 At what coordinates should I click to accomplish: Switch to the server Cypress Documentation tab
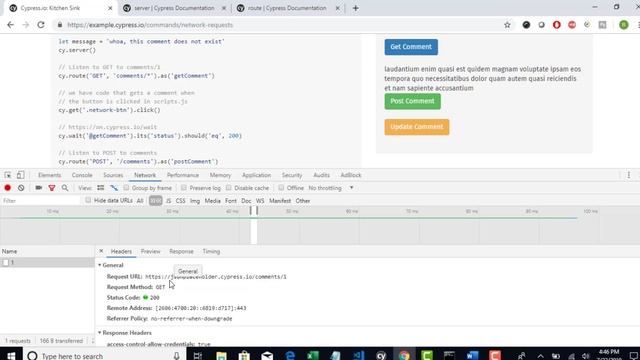click(174, 8)
